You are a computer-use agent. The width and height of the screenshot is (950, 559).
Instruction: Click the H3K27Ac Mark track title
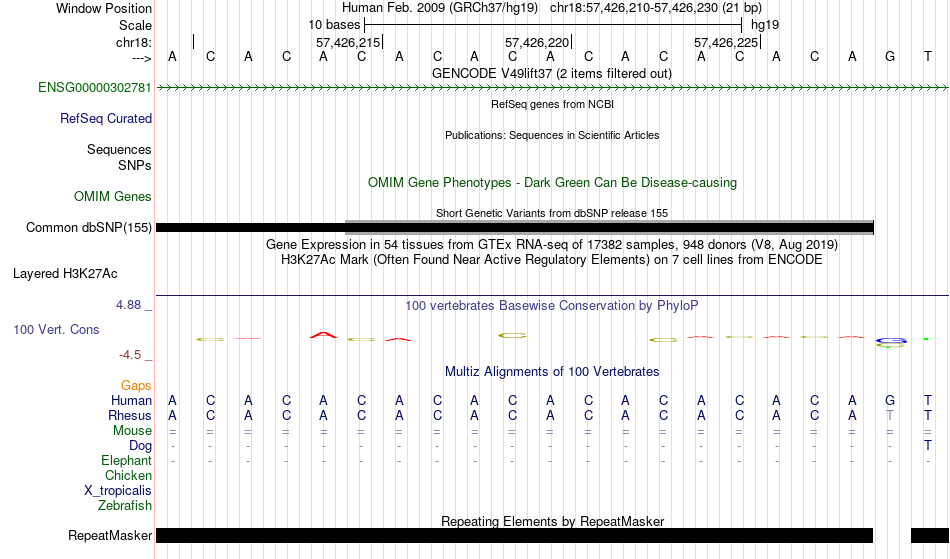[552, 260]
